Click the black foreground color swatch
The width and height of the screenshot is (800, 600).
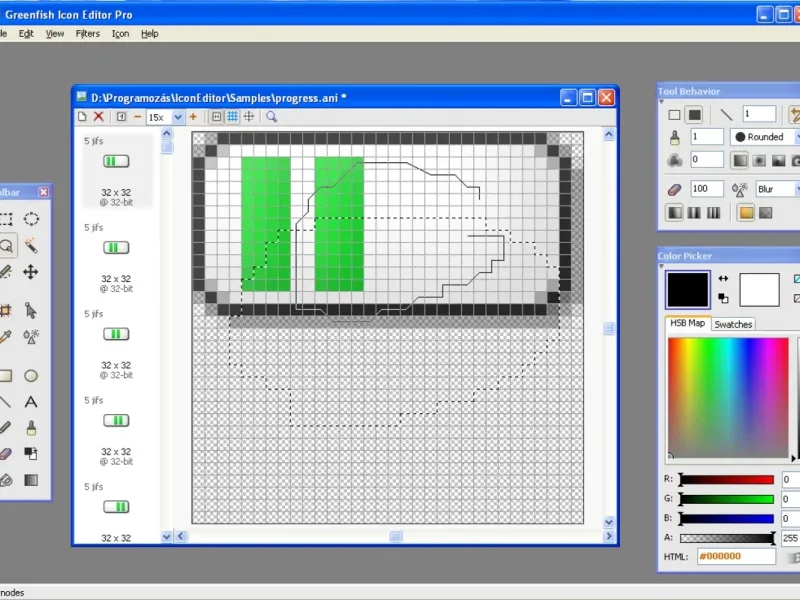click(x=688, y=290)
